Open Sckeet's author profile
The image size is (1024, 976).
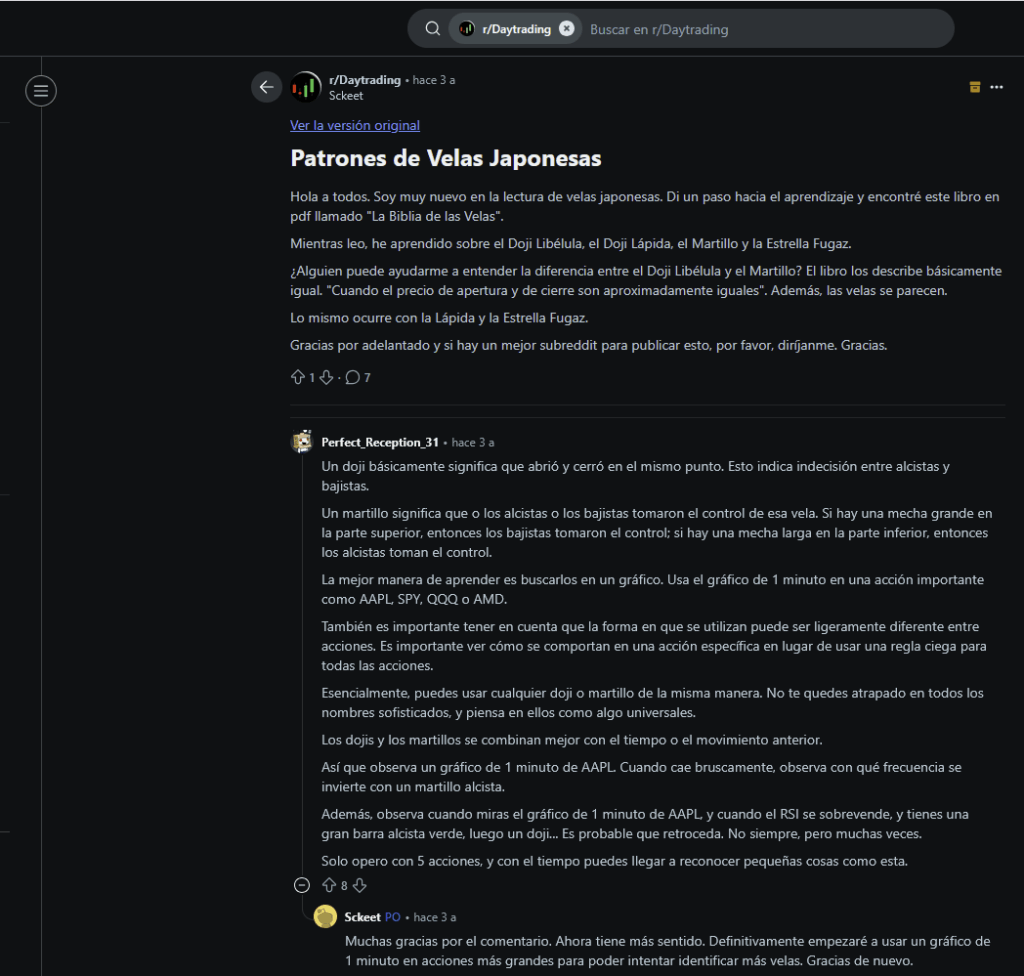(x=344, y=95)
